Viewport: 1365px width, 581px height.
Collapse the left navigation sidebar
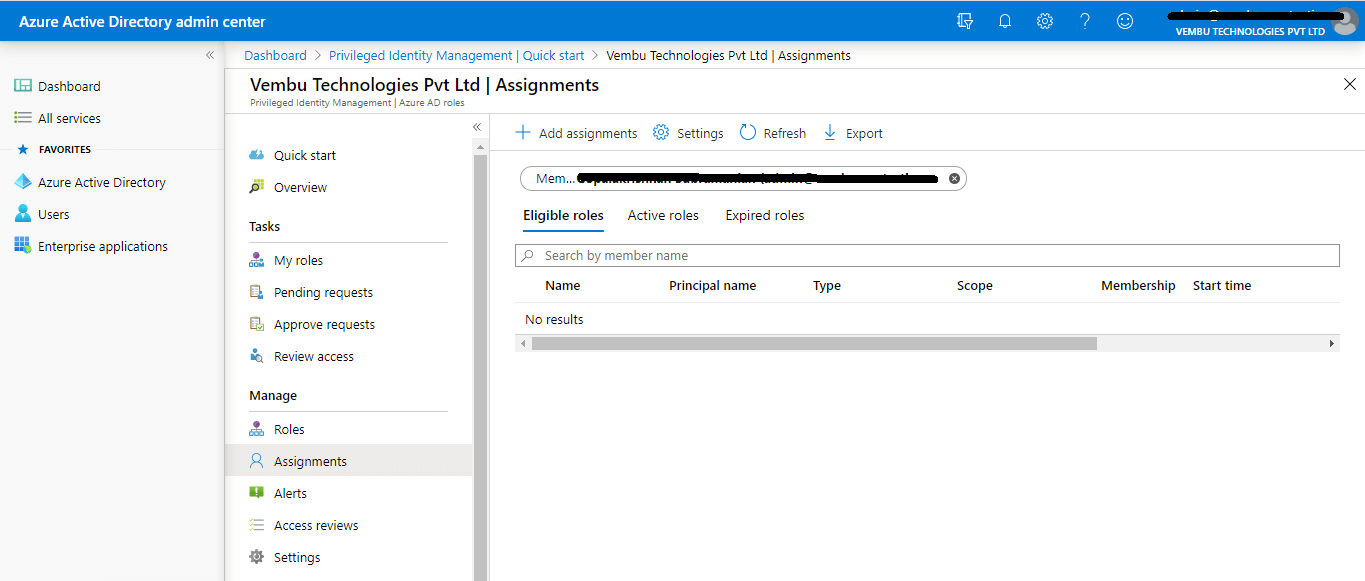tap(210, 55)
